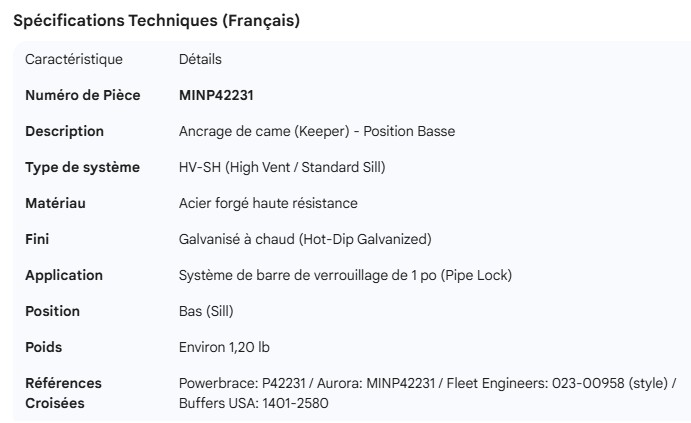The image size is (691, 423).
Task: Select the Numéro de Pièce row label
Action: tap(82, 95)
